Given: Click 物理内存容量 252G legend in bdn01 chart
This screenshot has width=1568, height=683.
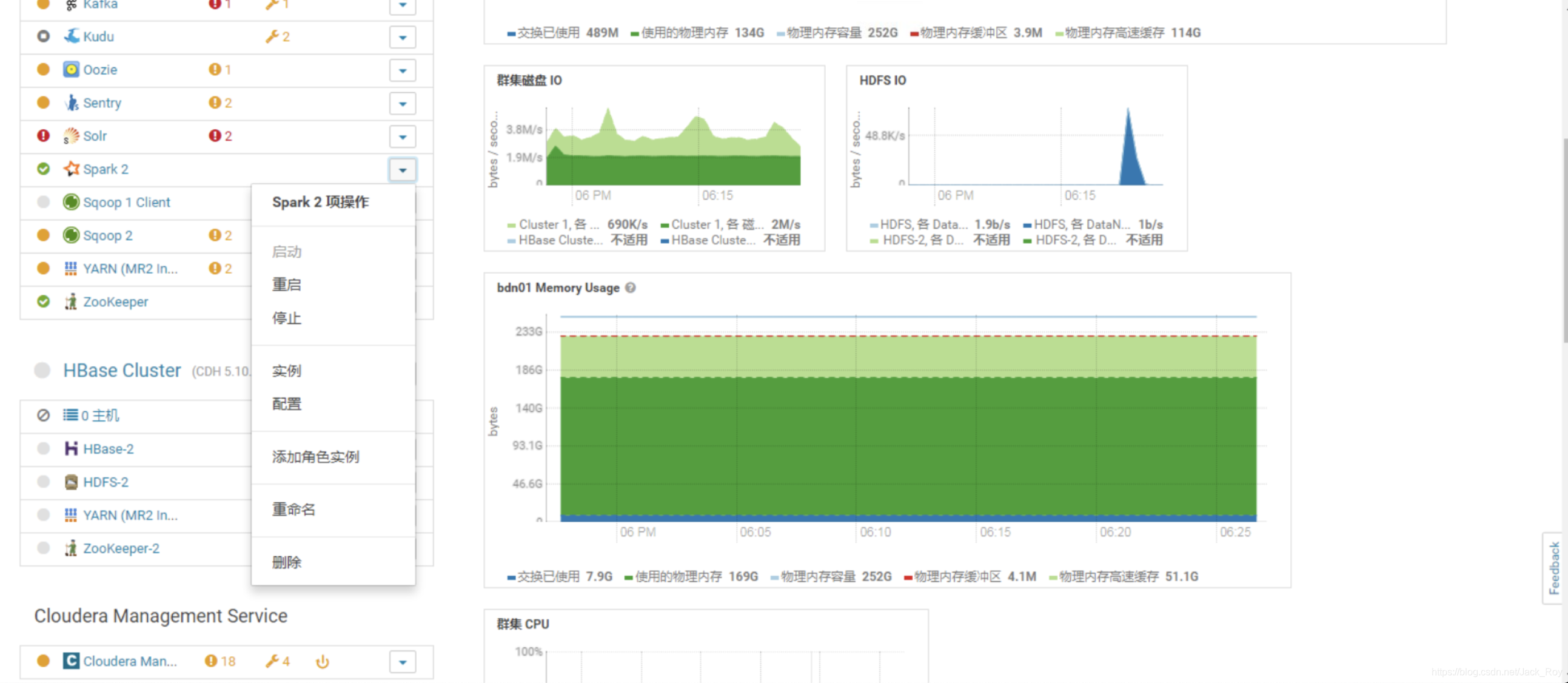Looking at the screenshot, I should (x=831, y=576).
